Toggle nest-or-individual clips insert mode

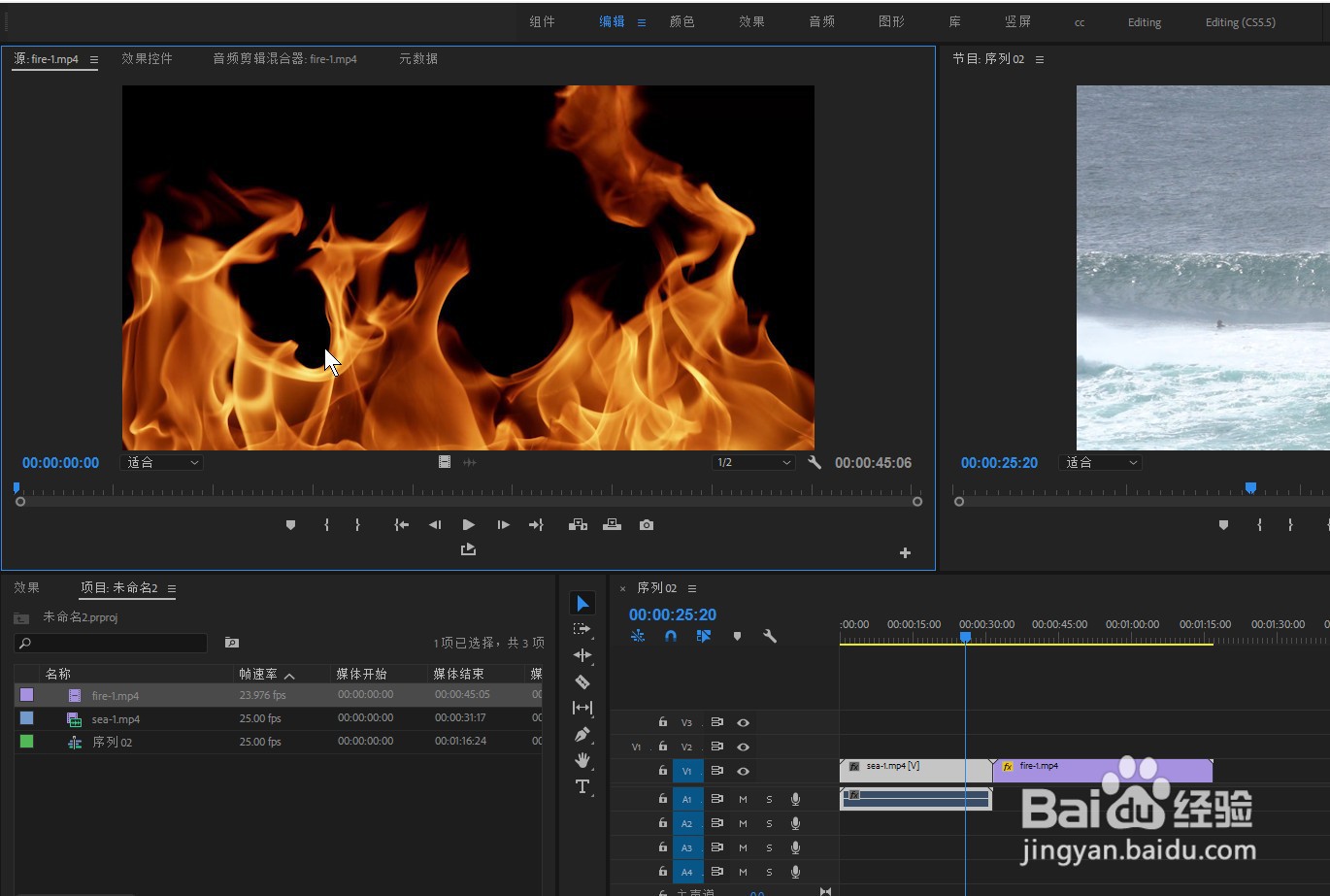pos(638,637)
